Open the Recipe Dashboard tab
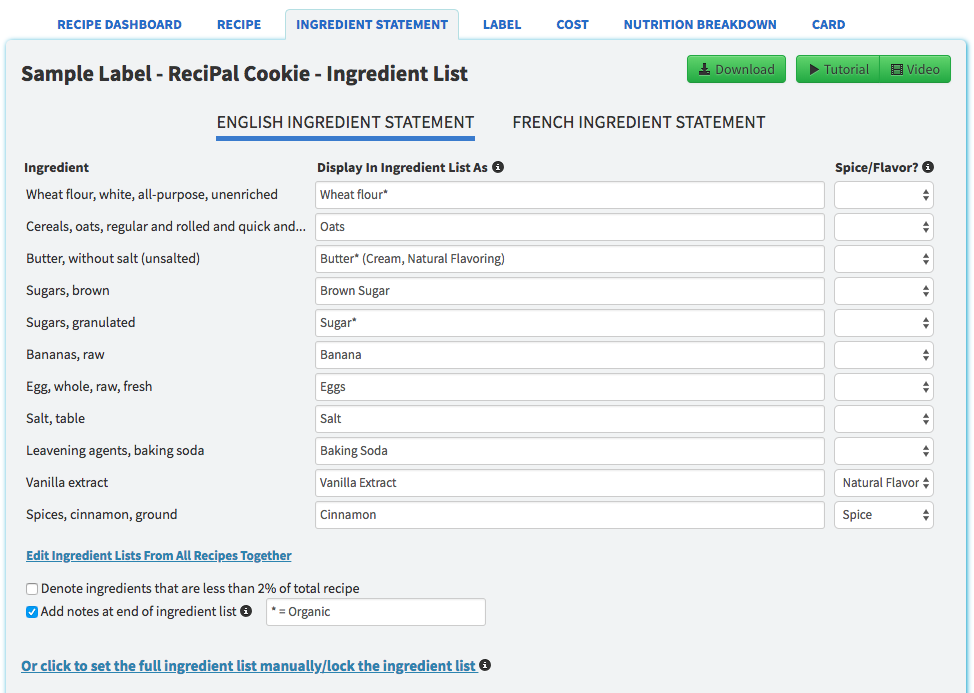Screen dimensions: 974x693 tap(119, 24)
